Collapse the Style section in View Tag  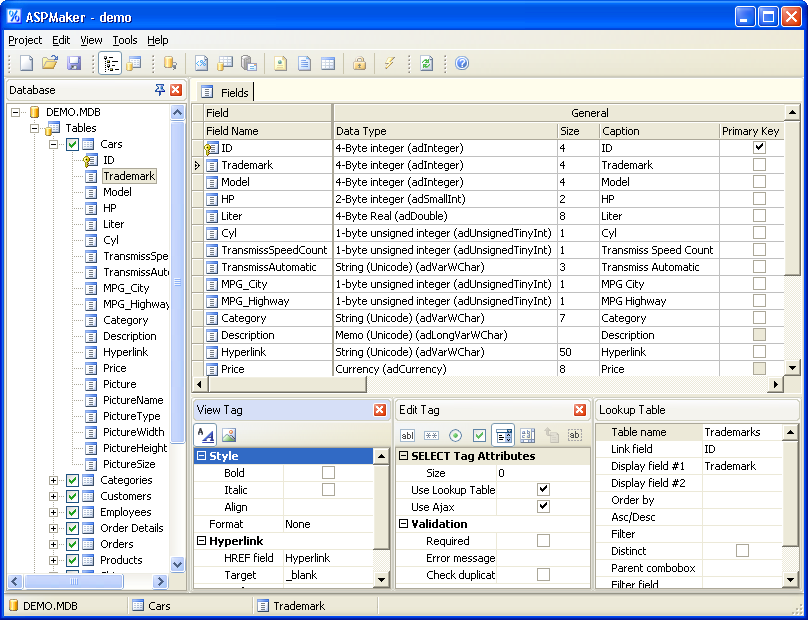tap(201, 456)
